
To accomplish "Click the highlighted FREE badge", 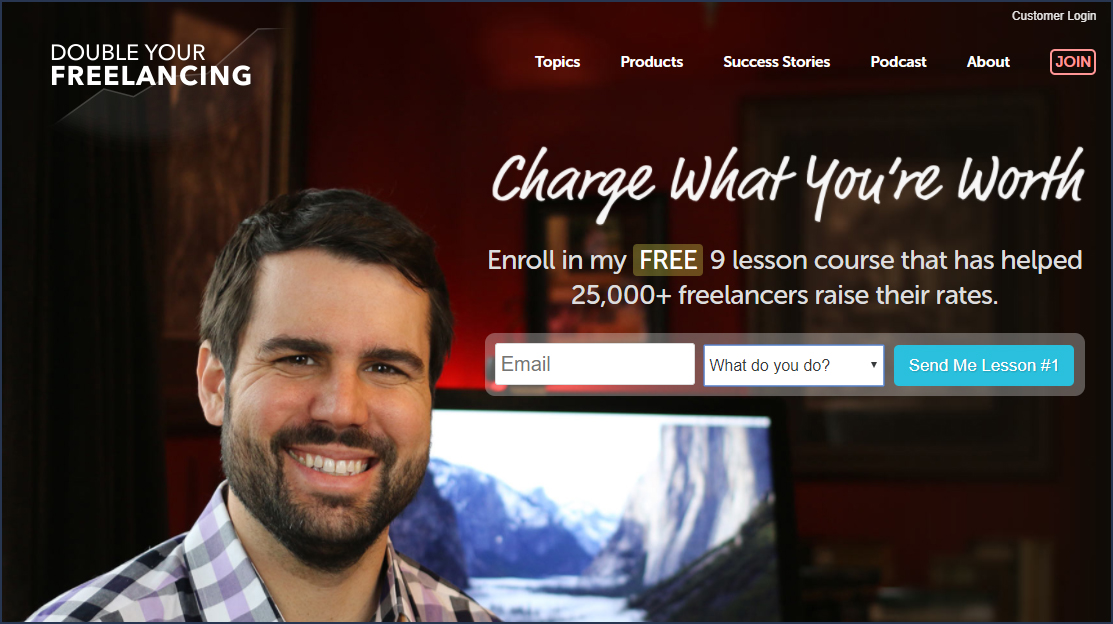I will coord(668,261).
